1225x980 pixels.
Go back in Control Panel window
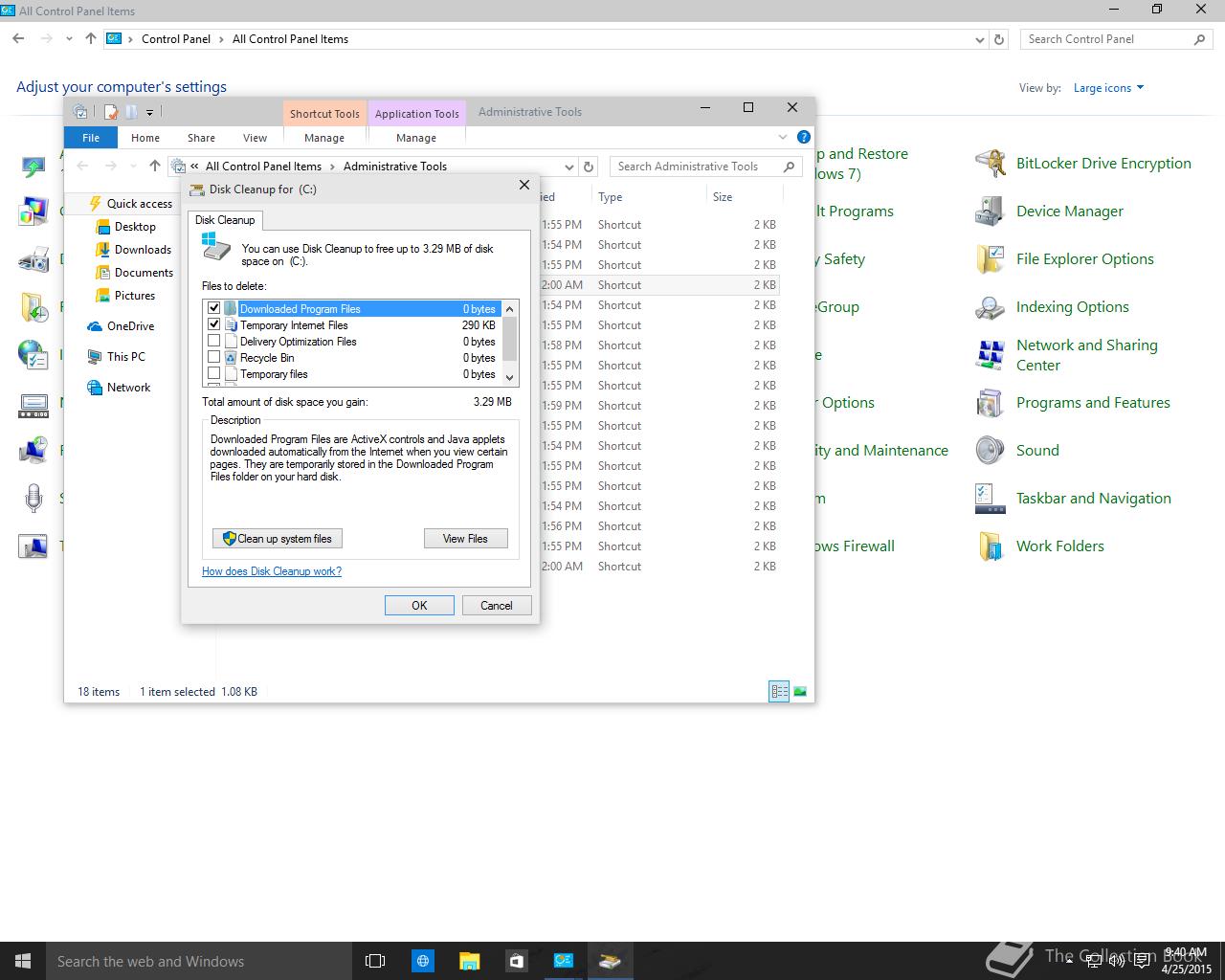pos(18,39)
